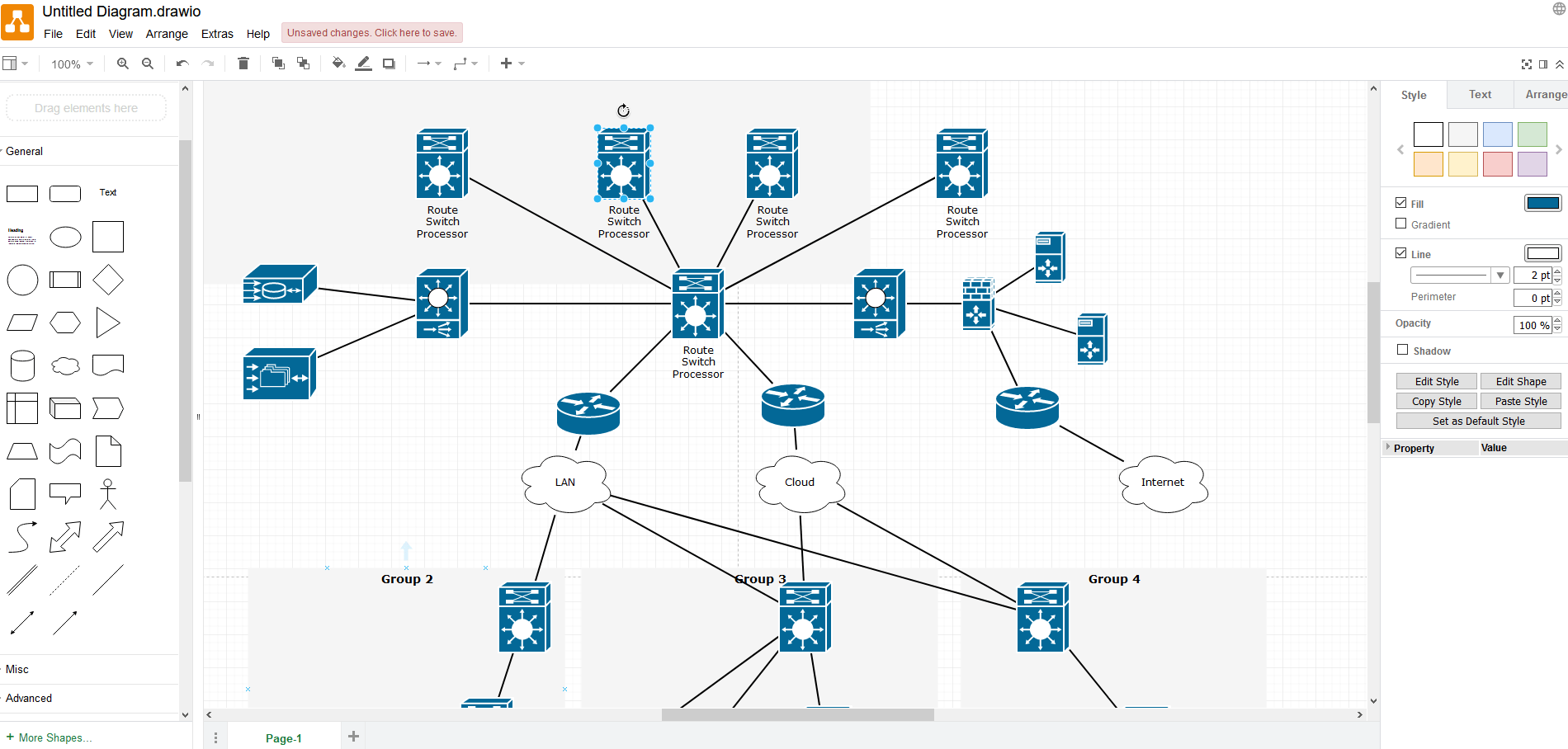Click the Line Color pencil icon
Viewport: 1568px width, 749px height.
[363, 64]
